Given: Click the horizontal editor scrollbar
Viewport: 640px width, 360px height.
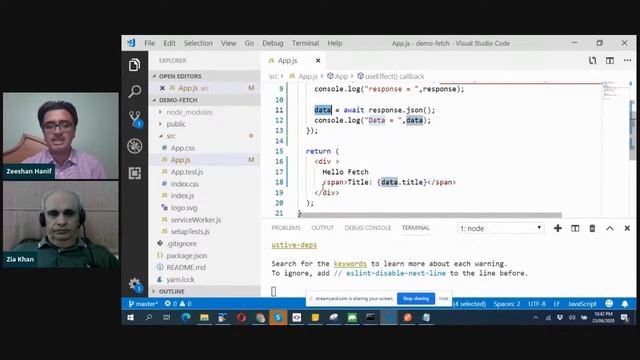Looking at the screenshot, I should [431, 215].
